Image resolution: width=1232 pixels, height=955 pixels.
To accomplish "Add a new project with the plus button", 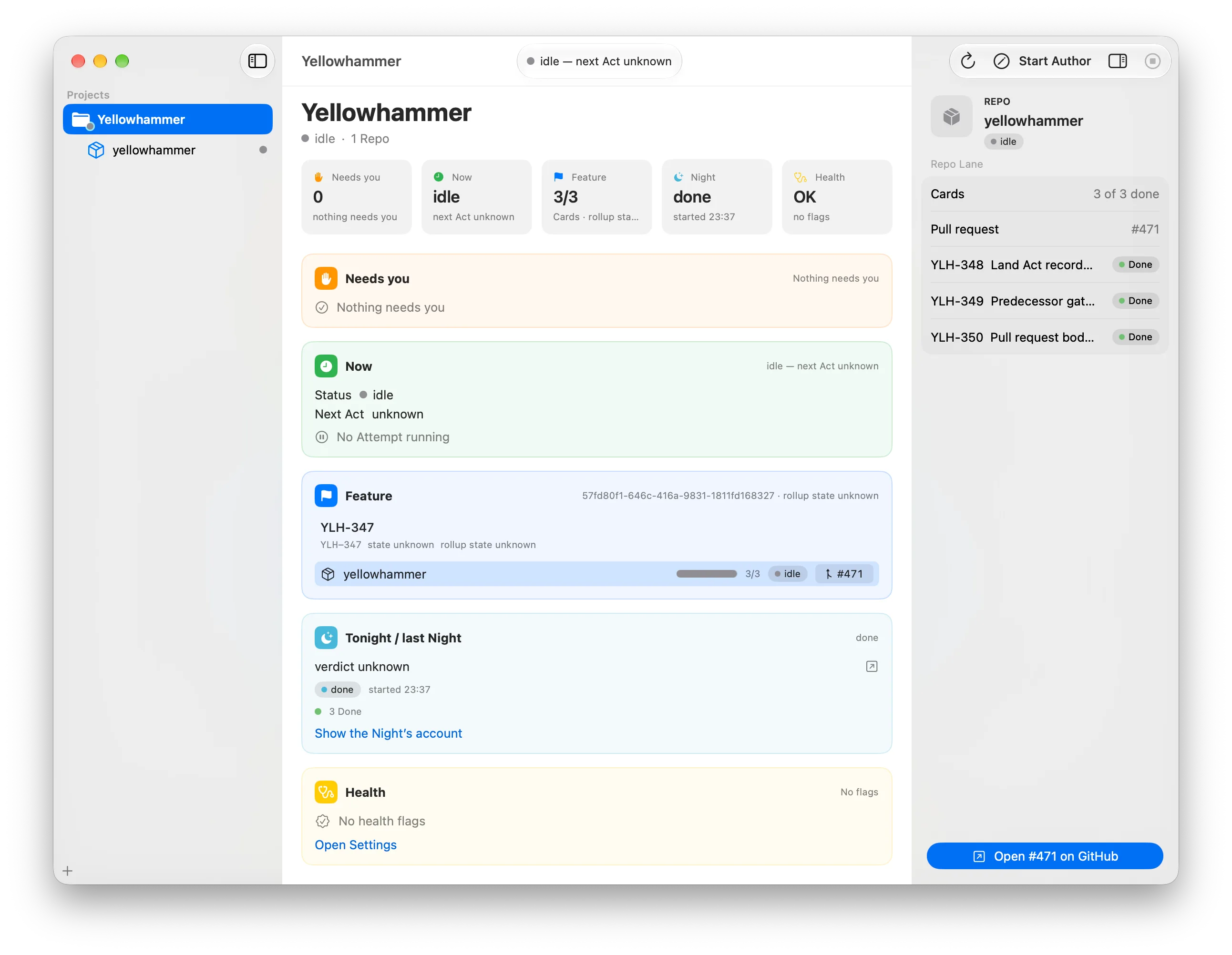I will (68, 871).
